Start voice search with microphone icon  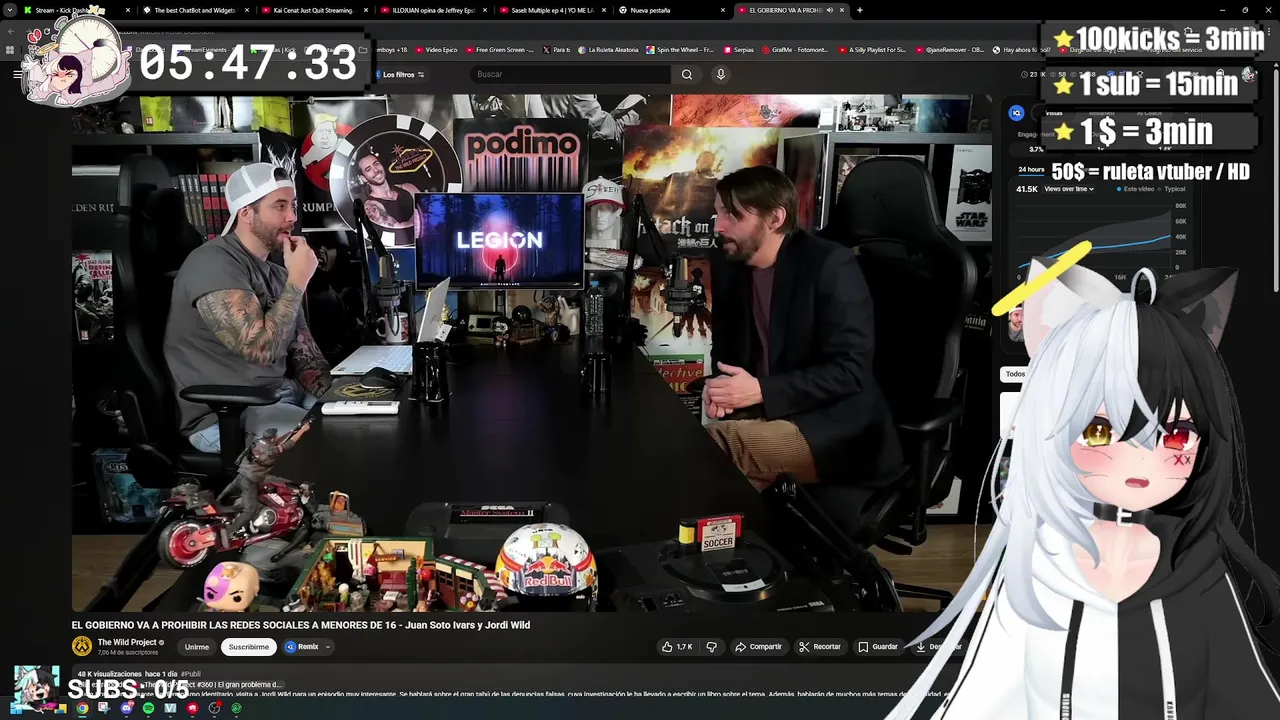pyautogui.click(x=720, y=74)
